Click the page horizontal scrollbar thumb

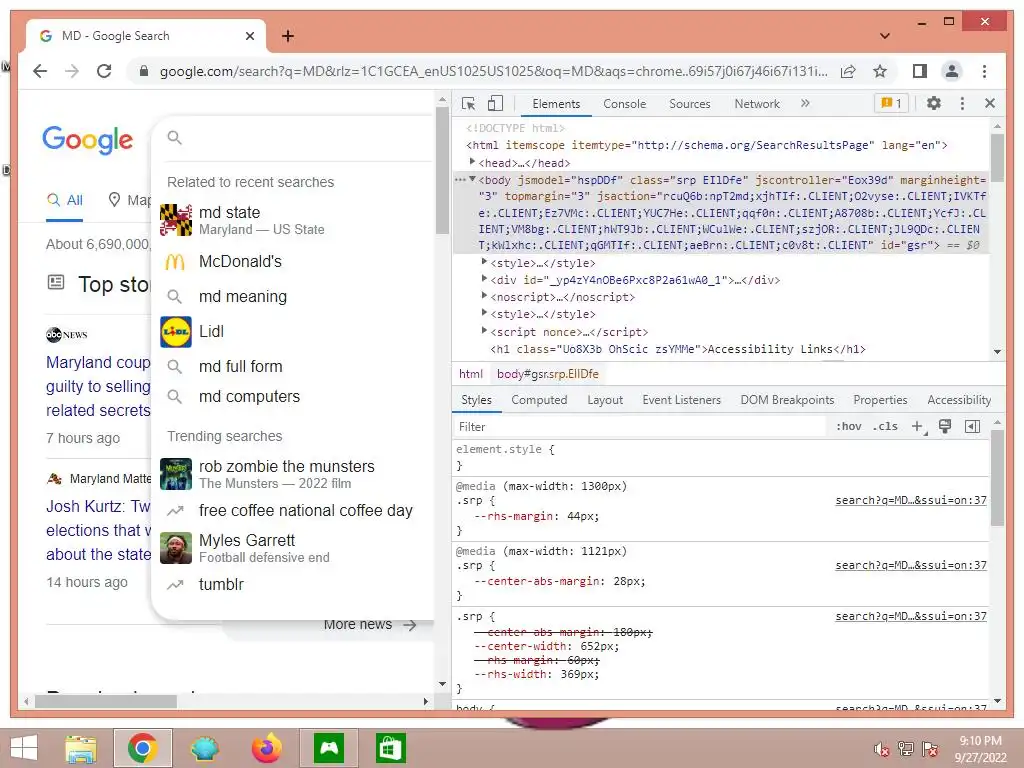(x=106, y=701)
